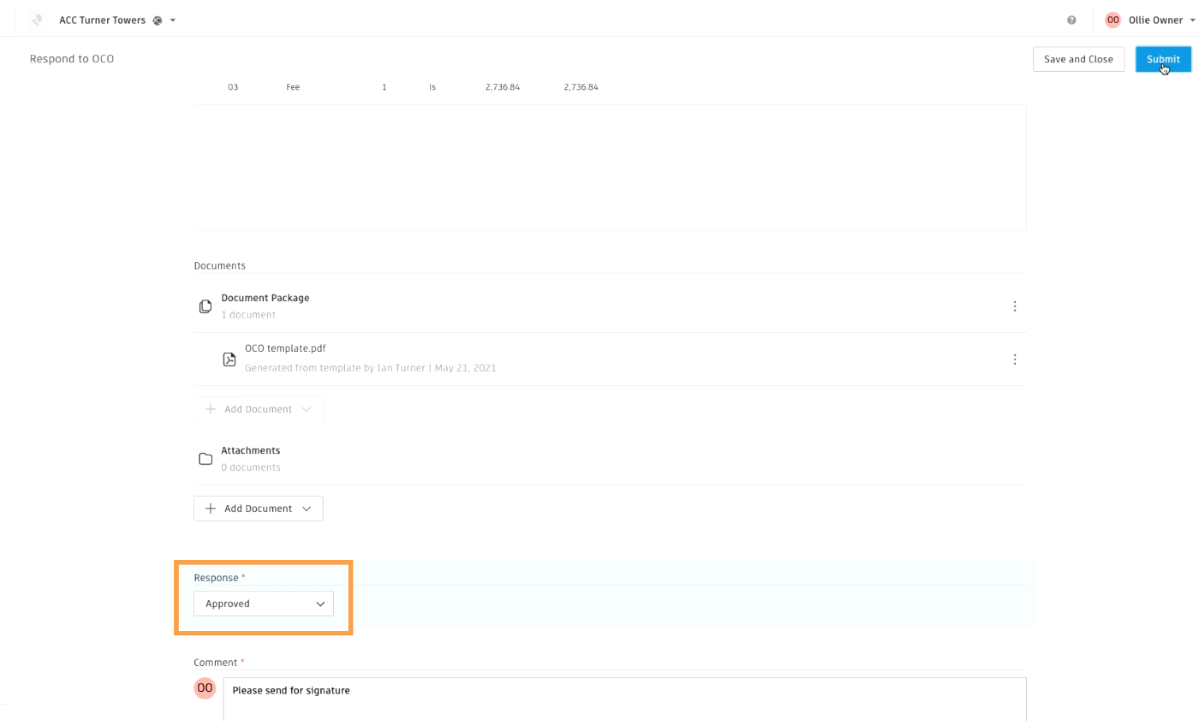Open Document Package more options menu
This screenshot has width=1200, height=721.
tap(1015, 306)
